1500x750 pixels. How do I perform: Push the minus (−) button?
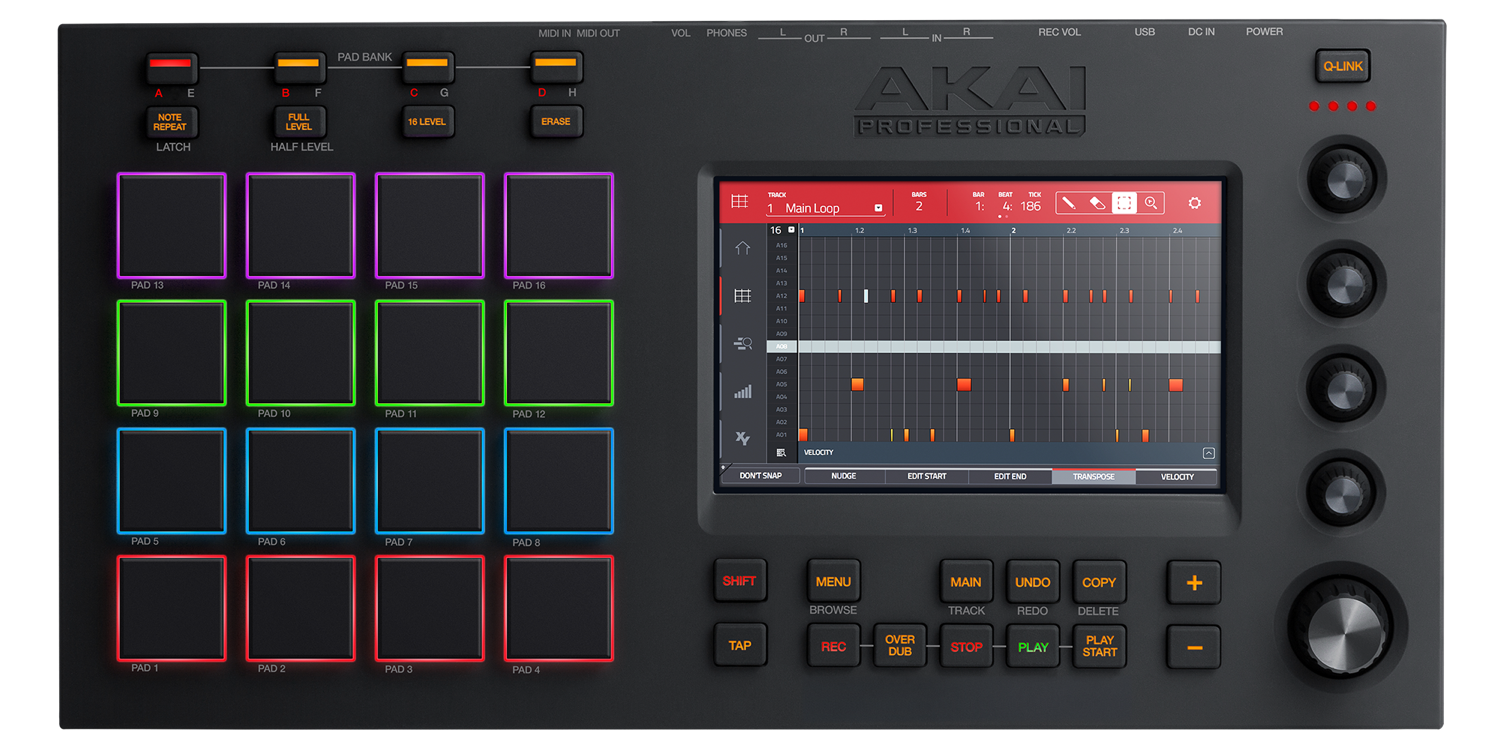point(1194,647)
